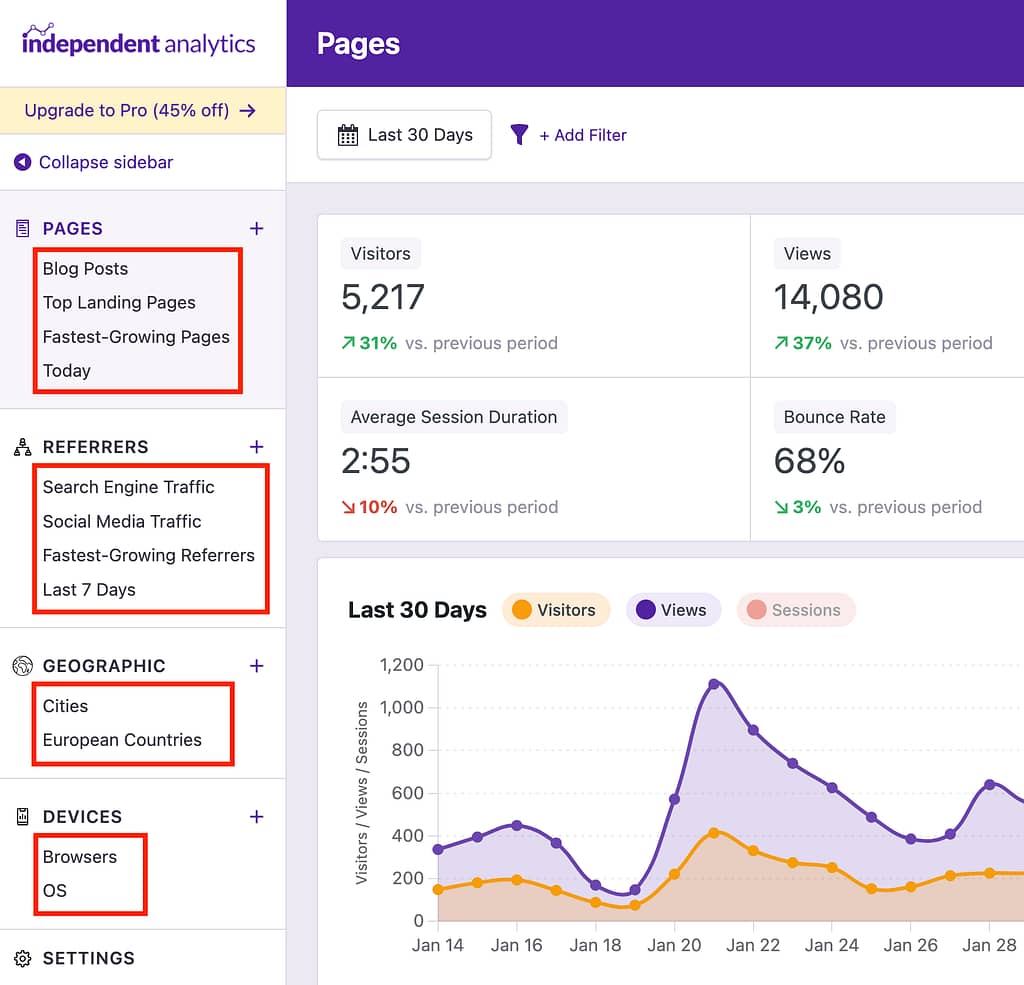
Task: Open the Bounce Rate stat selector
Action: [x=834, y=417]
